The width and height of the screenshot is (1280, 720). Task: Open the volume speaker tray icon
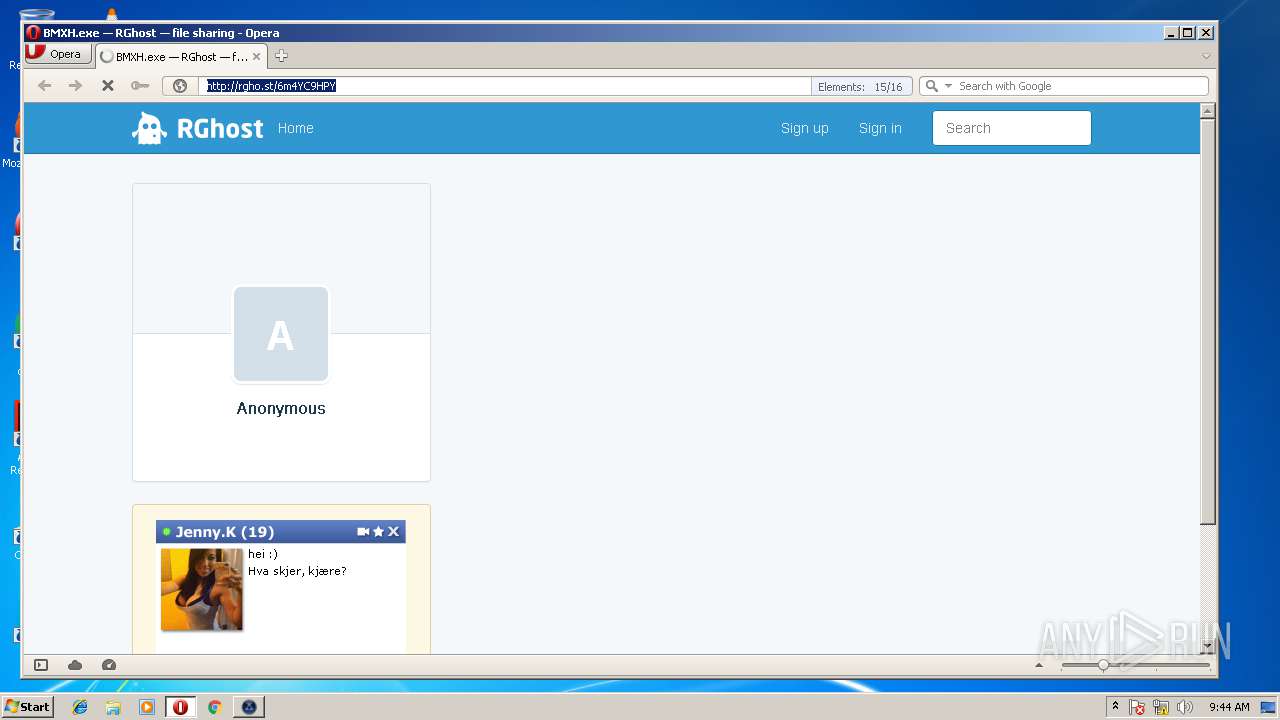(x=1185, y=707)
